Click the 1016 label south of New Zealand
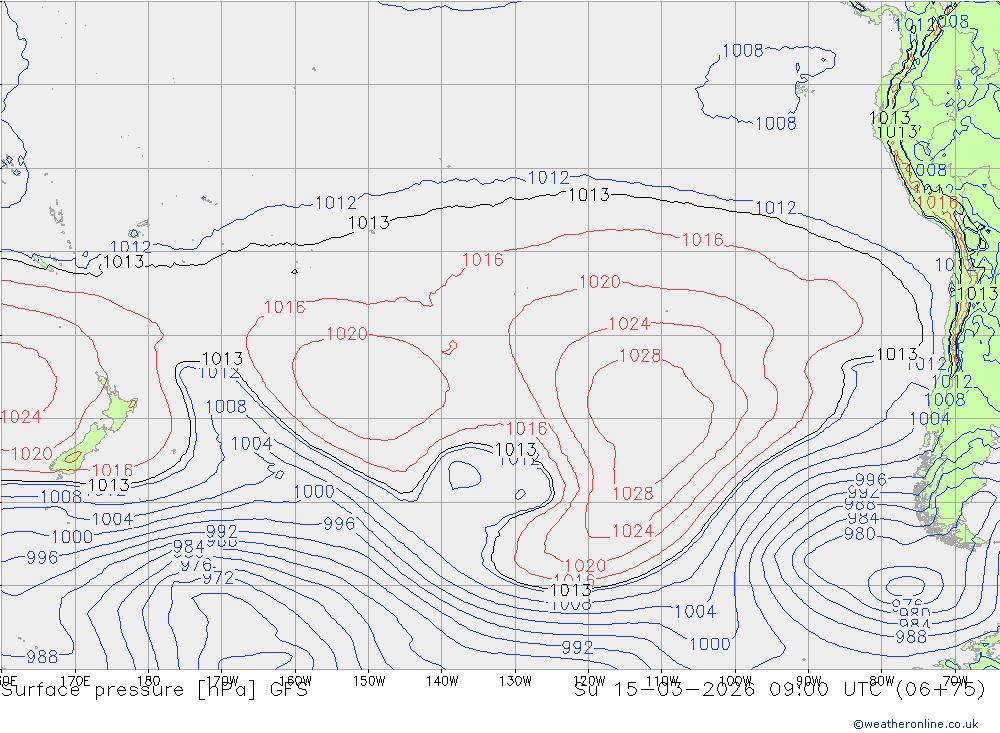This screenshot has height=733, width=1000. pyautogui.click(x=112, y=471)
